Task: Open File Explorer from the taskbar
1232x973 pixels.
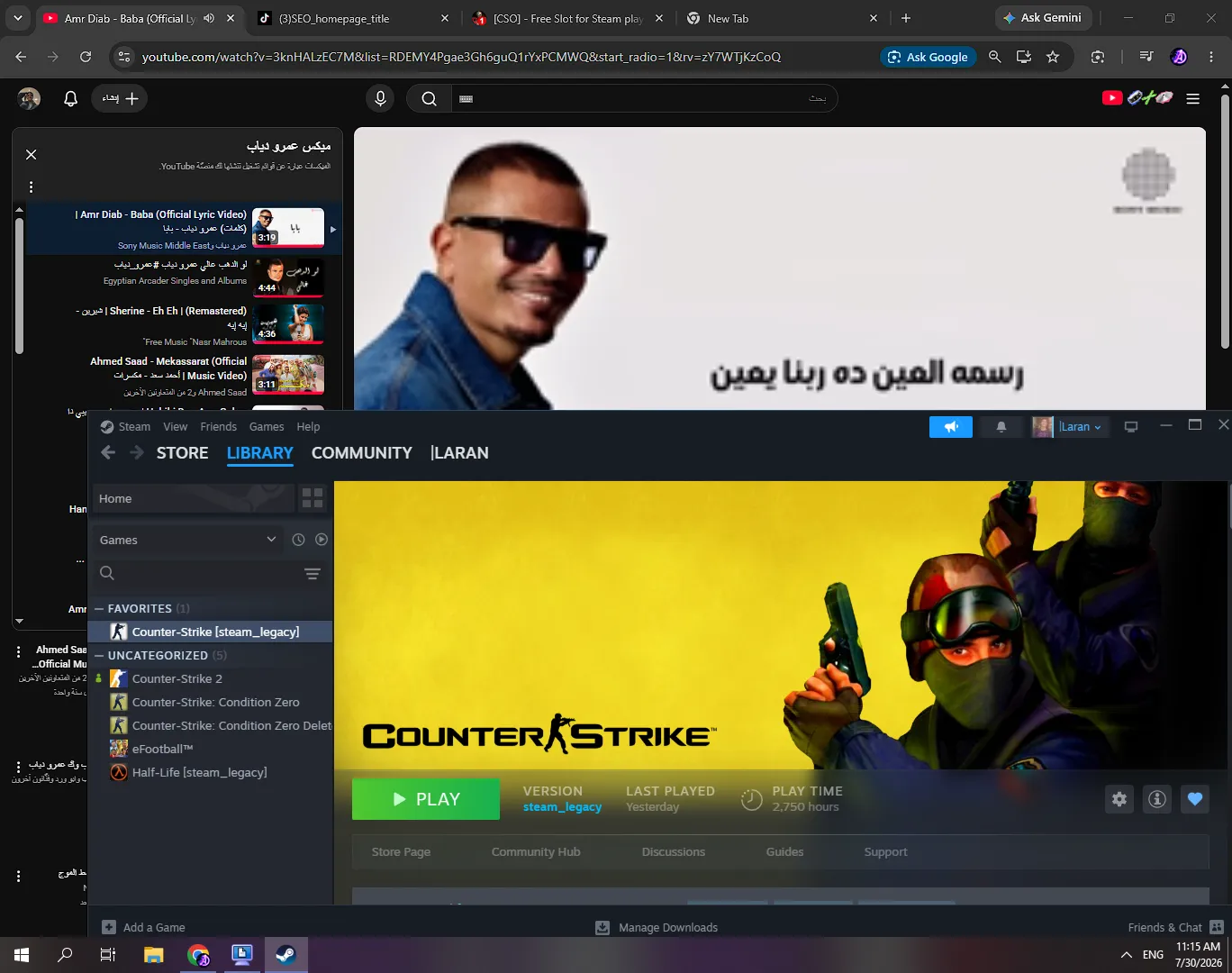Action: point(154,955)
